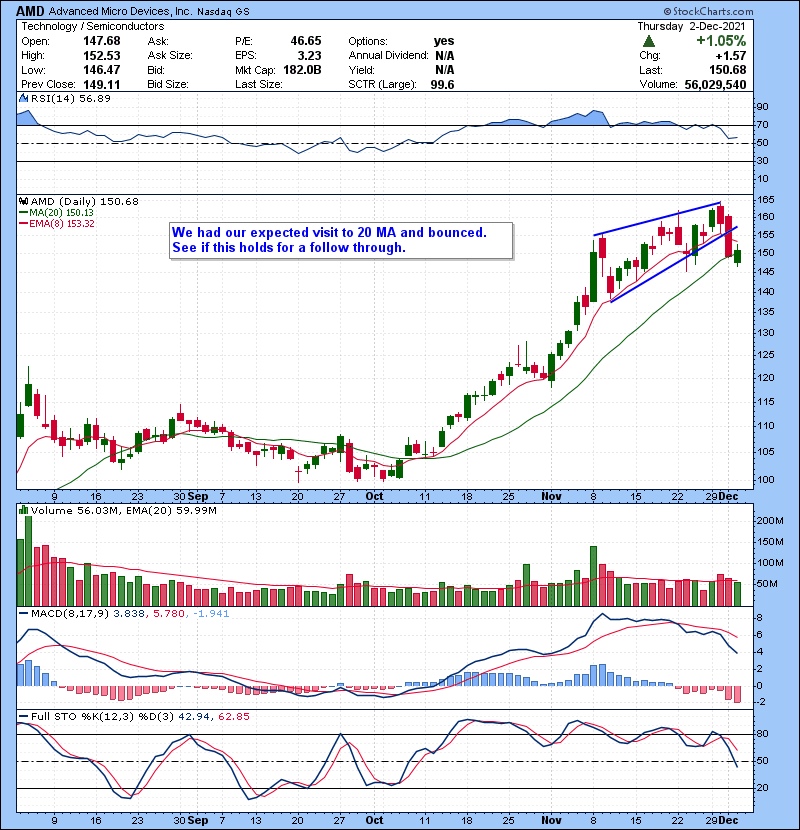Click the Volume figure 56,029,540
Image resolution: width=800 pixels, height=830 pixels.
point(715,85)
